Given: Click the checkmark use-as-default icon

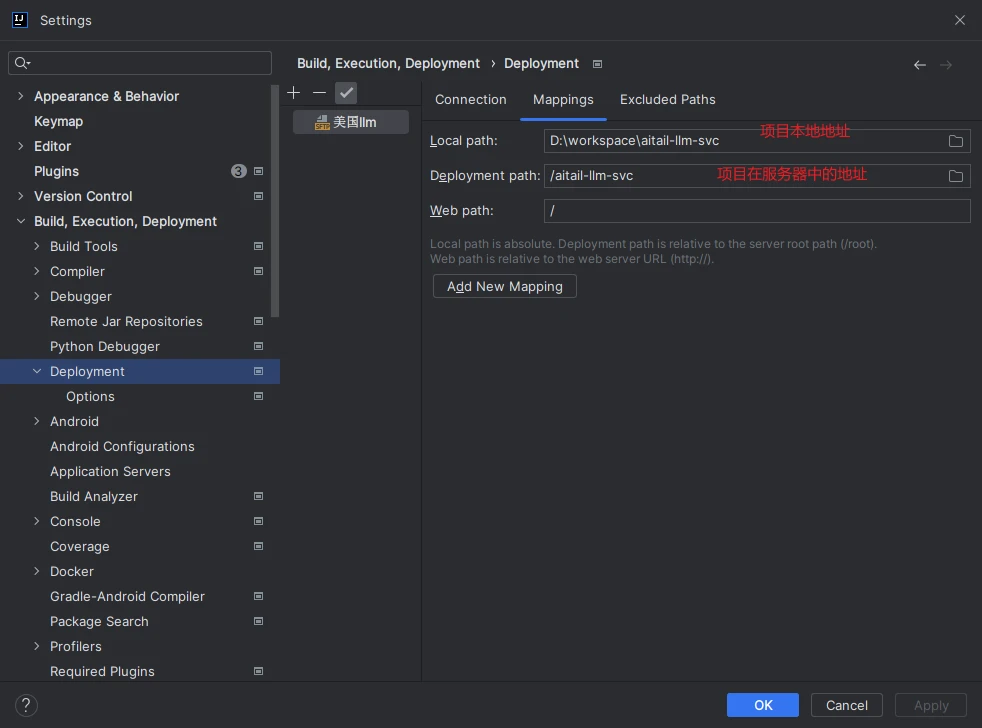Looking at the screenshot, I should pos(346,93).
